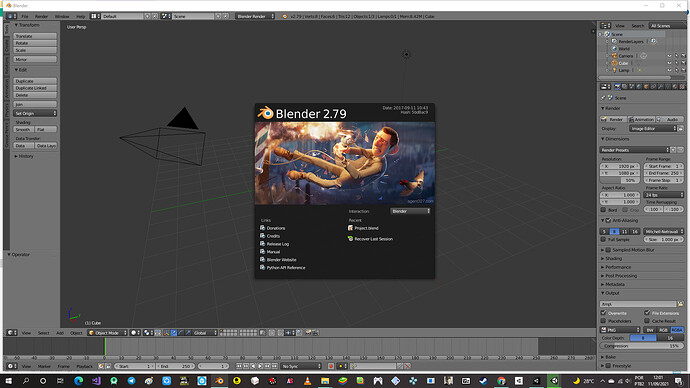Open the Python API Reference link
The height and width of the screenshot is (388, 690).
pos(286,267)
